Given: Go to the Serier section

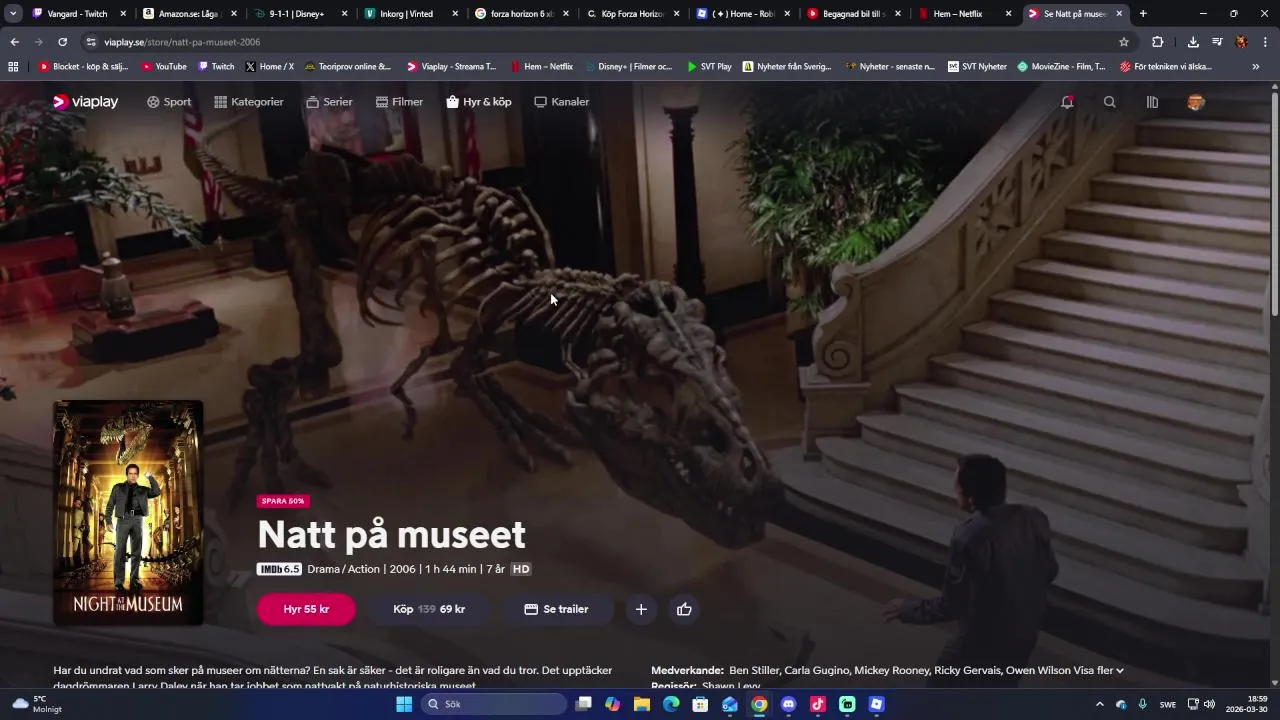Looking at the screenshot, I should 329,102.
